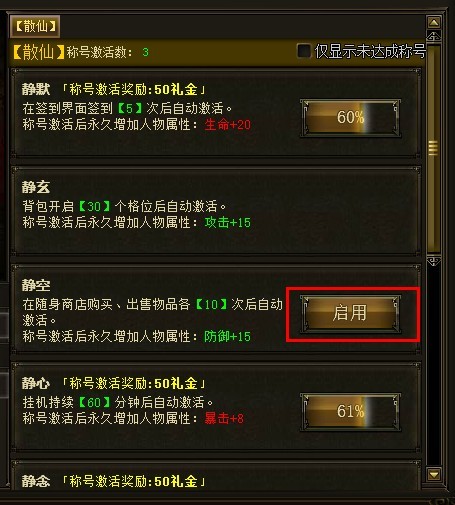This screenshot has height=505, width=455.
Task: Click the ornate lower end cap of scrollbar
Action: (x=434, y=261)
